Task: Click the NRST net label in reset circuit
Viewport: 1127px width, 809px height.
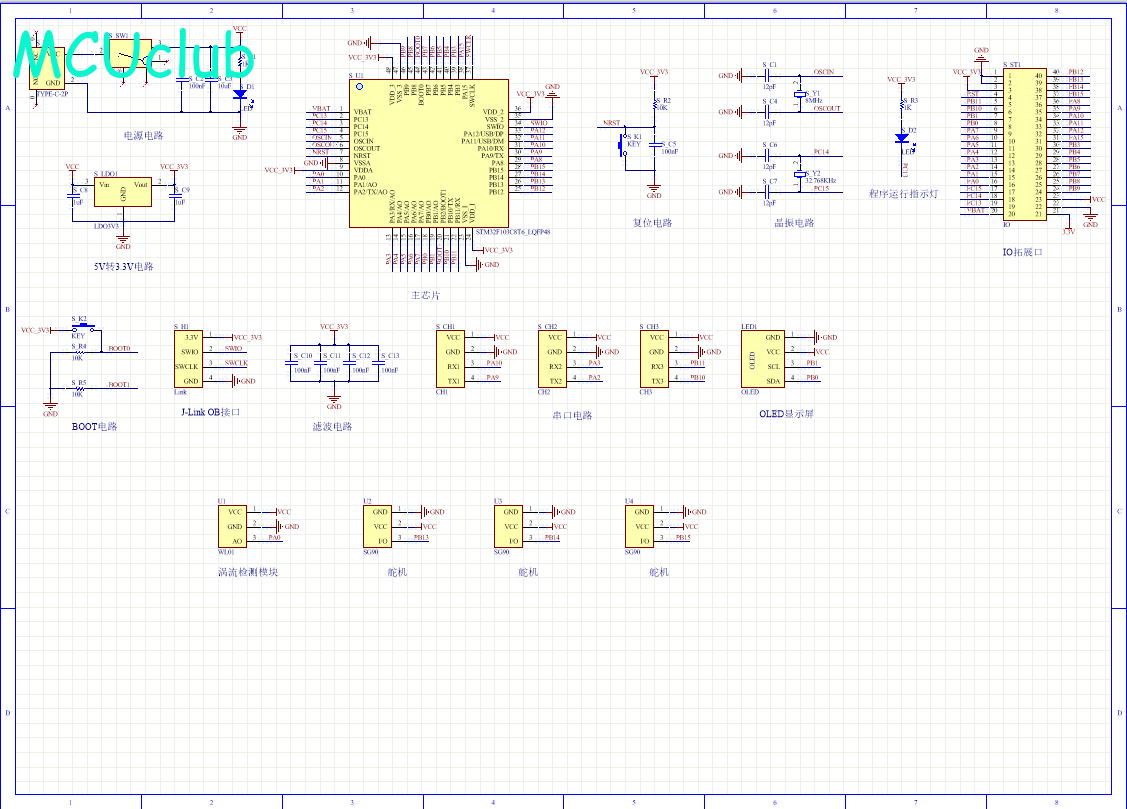Action: point(612,123)
